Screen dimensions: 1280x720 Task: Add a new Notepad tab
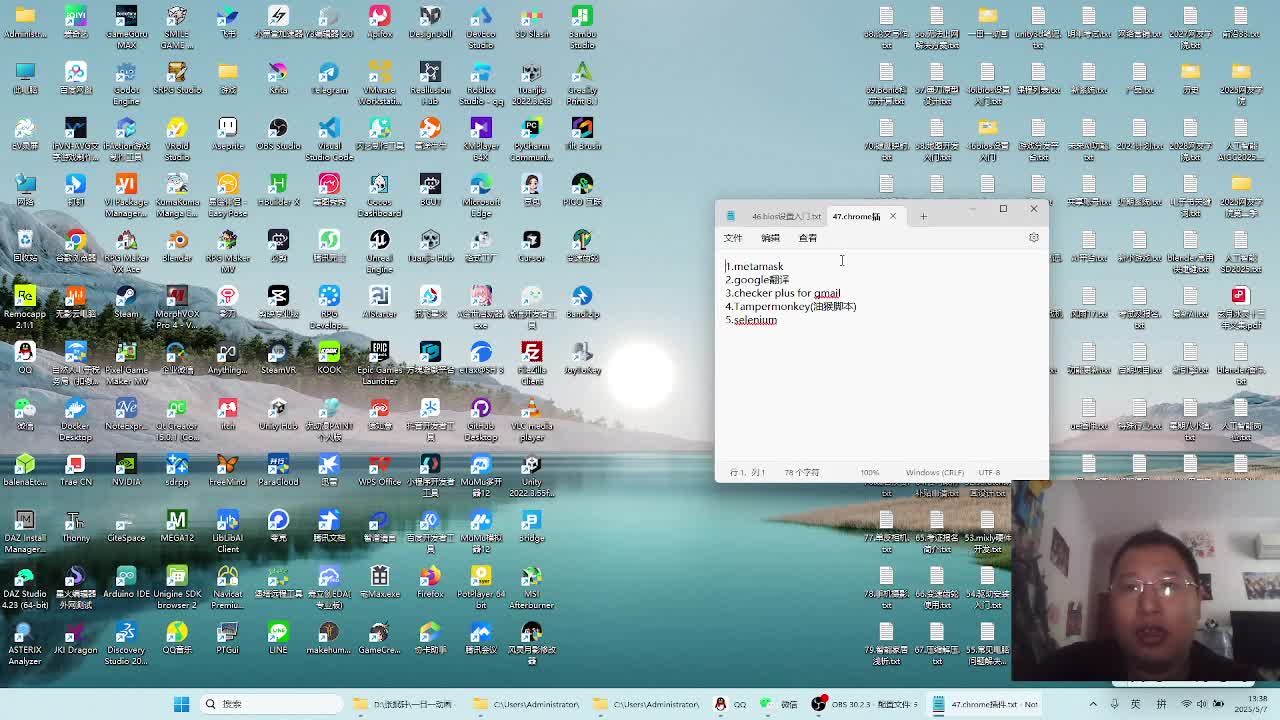923,216
